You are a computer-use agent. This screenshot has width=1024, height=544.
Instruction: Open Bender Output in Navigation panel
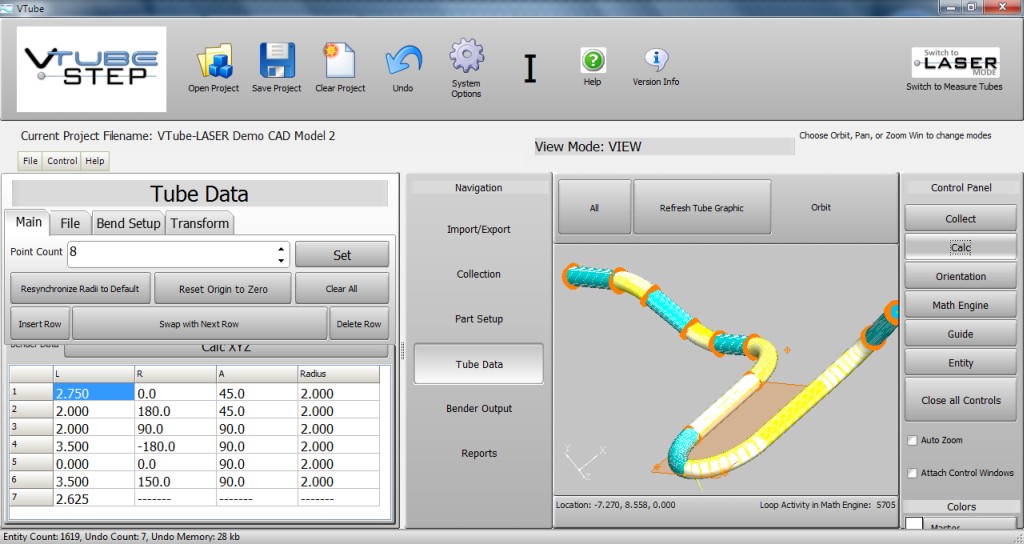(x=478, y=408)
